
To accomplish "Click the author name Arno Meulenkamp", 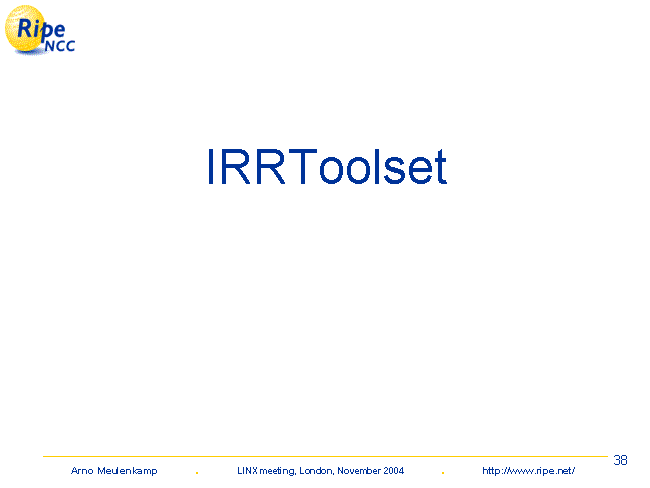I will click(x=114, y=471).
